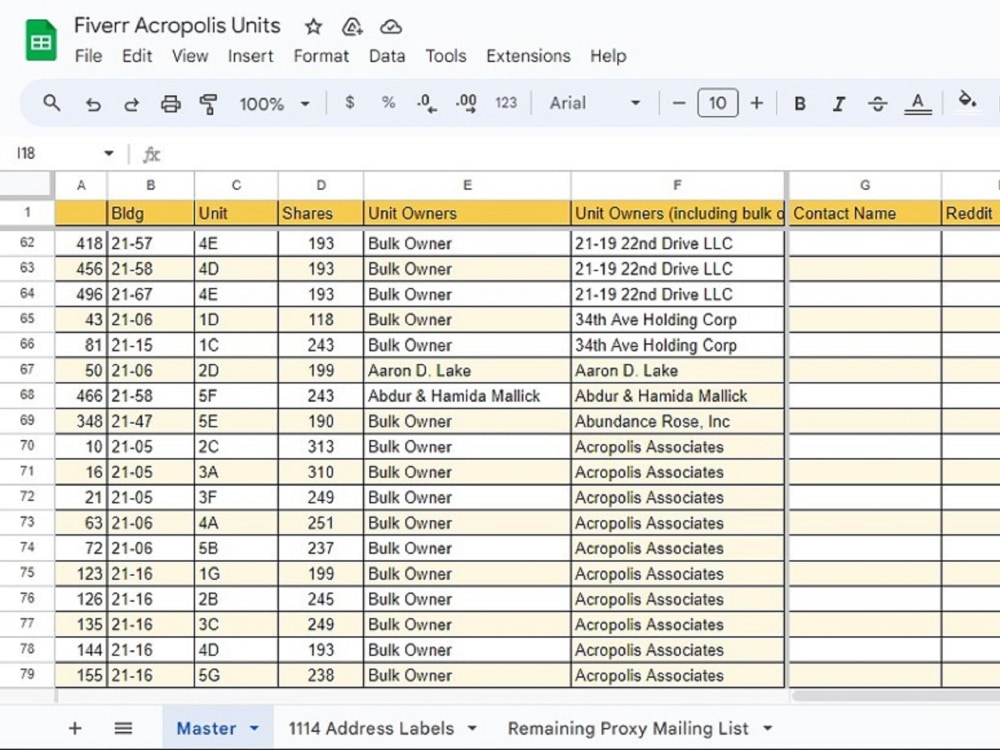
Task: Open the text color picker
Action: click(x=918, y=103)
